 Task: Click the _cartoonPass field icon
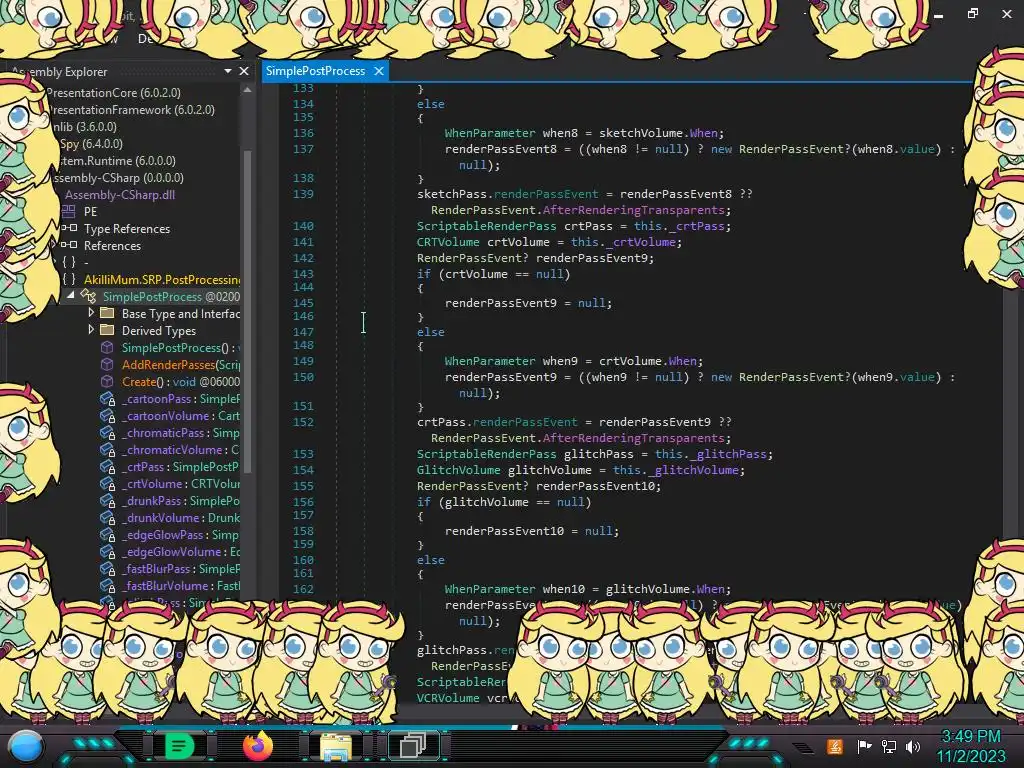click(108, 398)
